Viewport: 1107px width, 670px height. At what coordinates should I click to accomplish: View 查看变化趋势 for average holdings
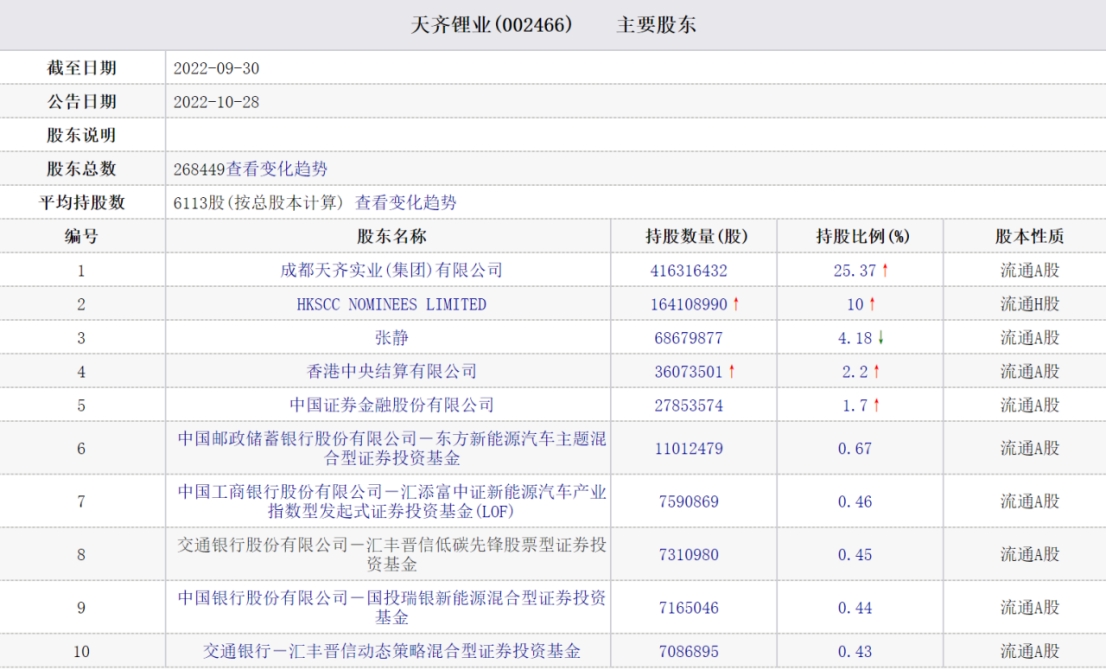point(406,202)
